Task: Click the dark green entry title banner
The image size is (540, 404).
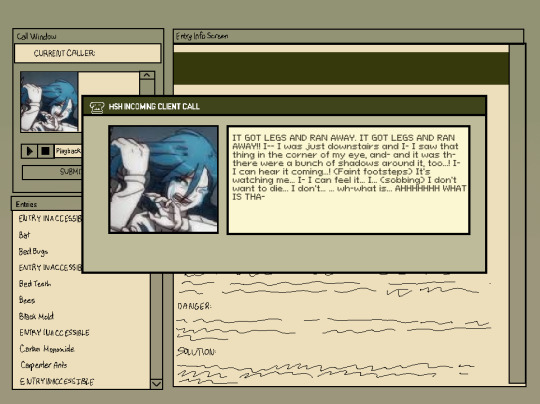Action: pos(341,68)
